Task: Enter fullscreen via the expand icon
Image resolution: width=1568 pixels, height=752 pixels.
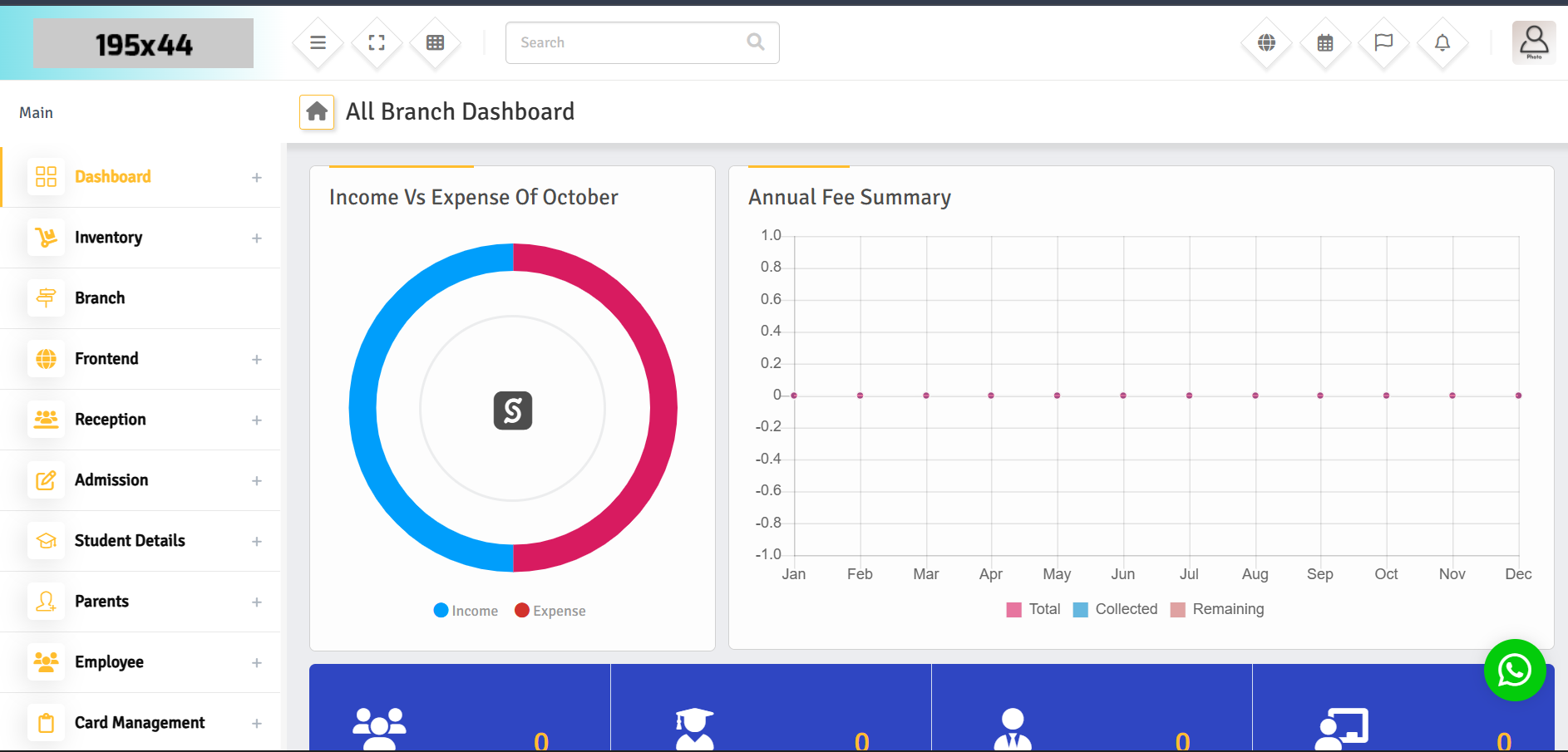Action: click(376, 42)
